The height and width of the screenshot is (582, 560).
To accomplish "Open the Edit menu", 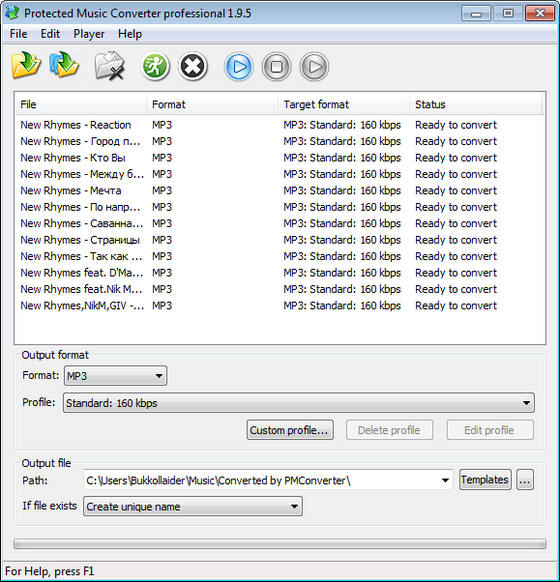I will (50, 34).
